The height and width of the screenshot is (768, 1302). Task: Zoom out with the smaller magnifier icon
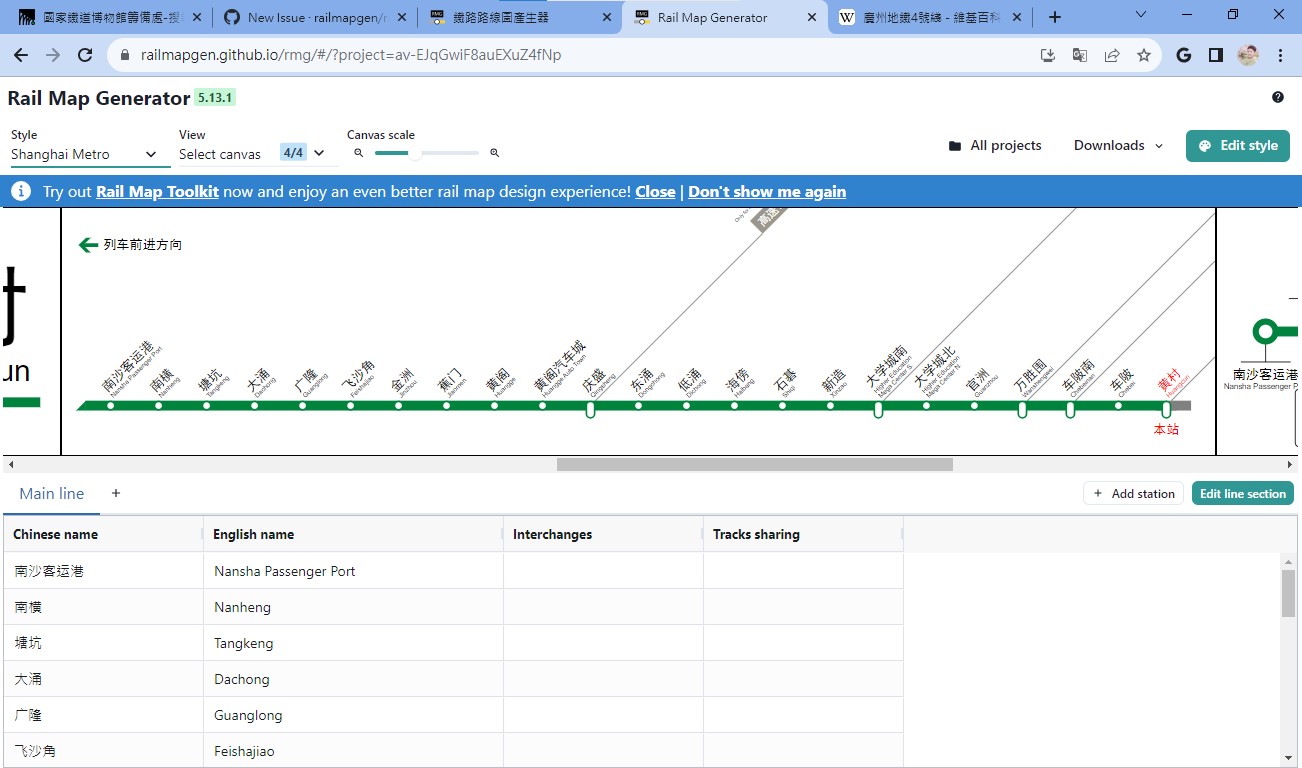(x=358, y=152)
